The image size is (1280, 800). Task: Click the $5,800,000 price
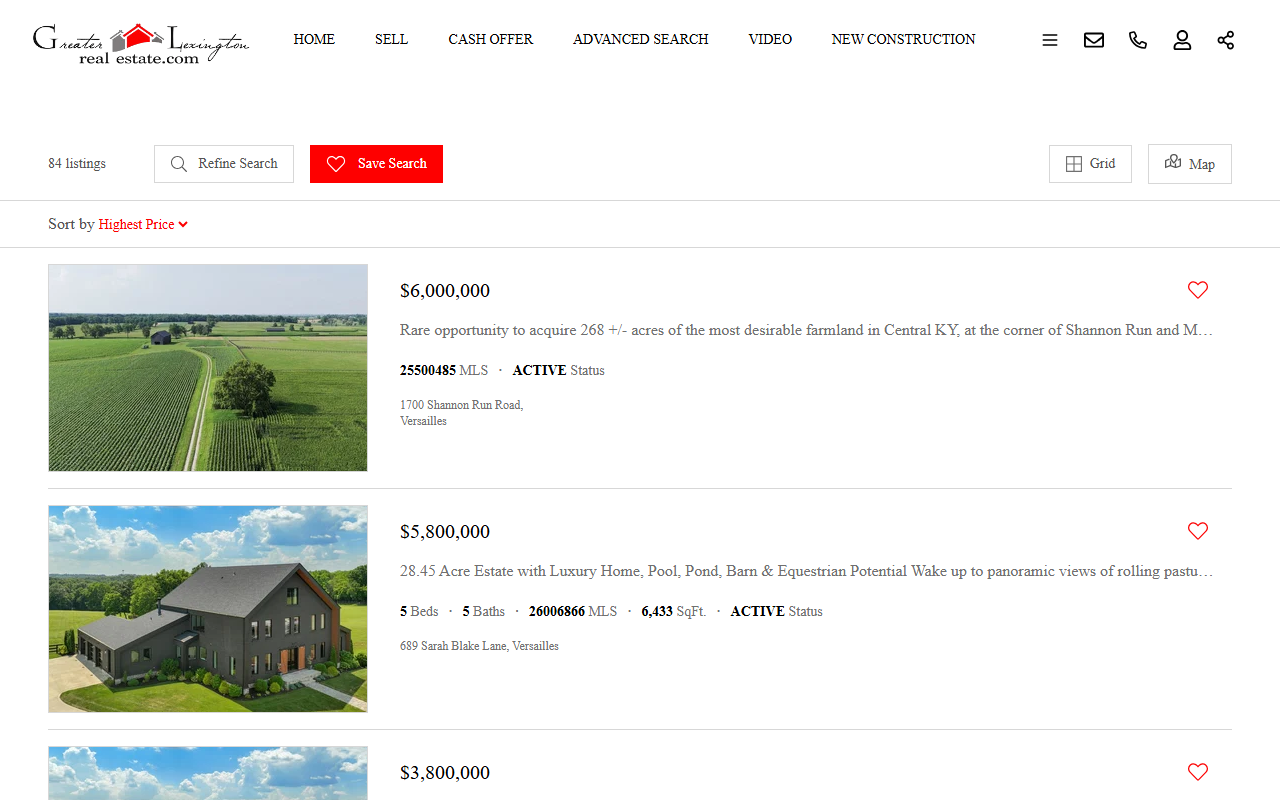445,532
